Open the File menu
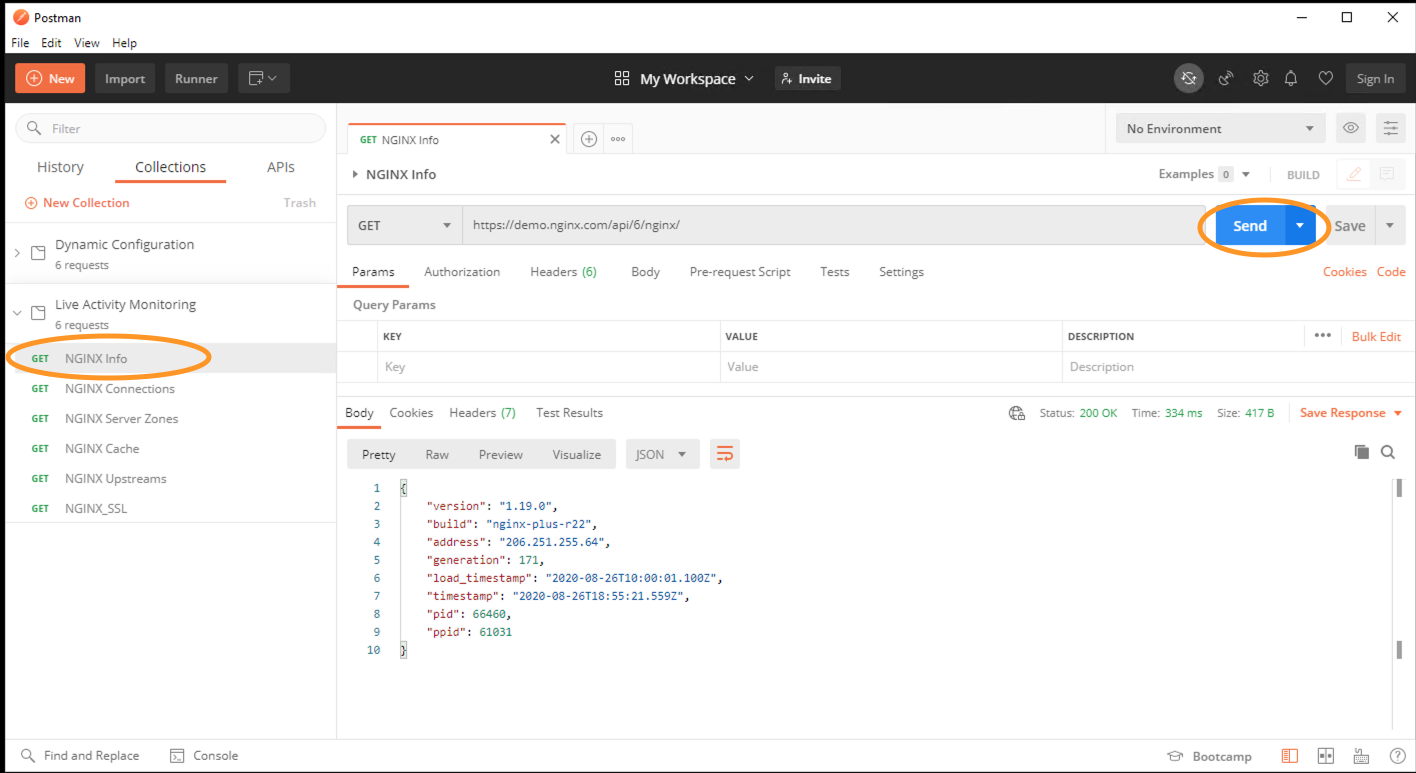 tap(20, 43)
